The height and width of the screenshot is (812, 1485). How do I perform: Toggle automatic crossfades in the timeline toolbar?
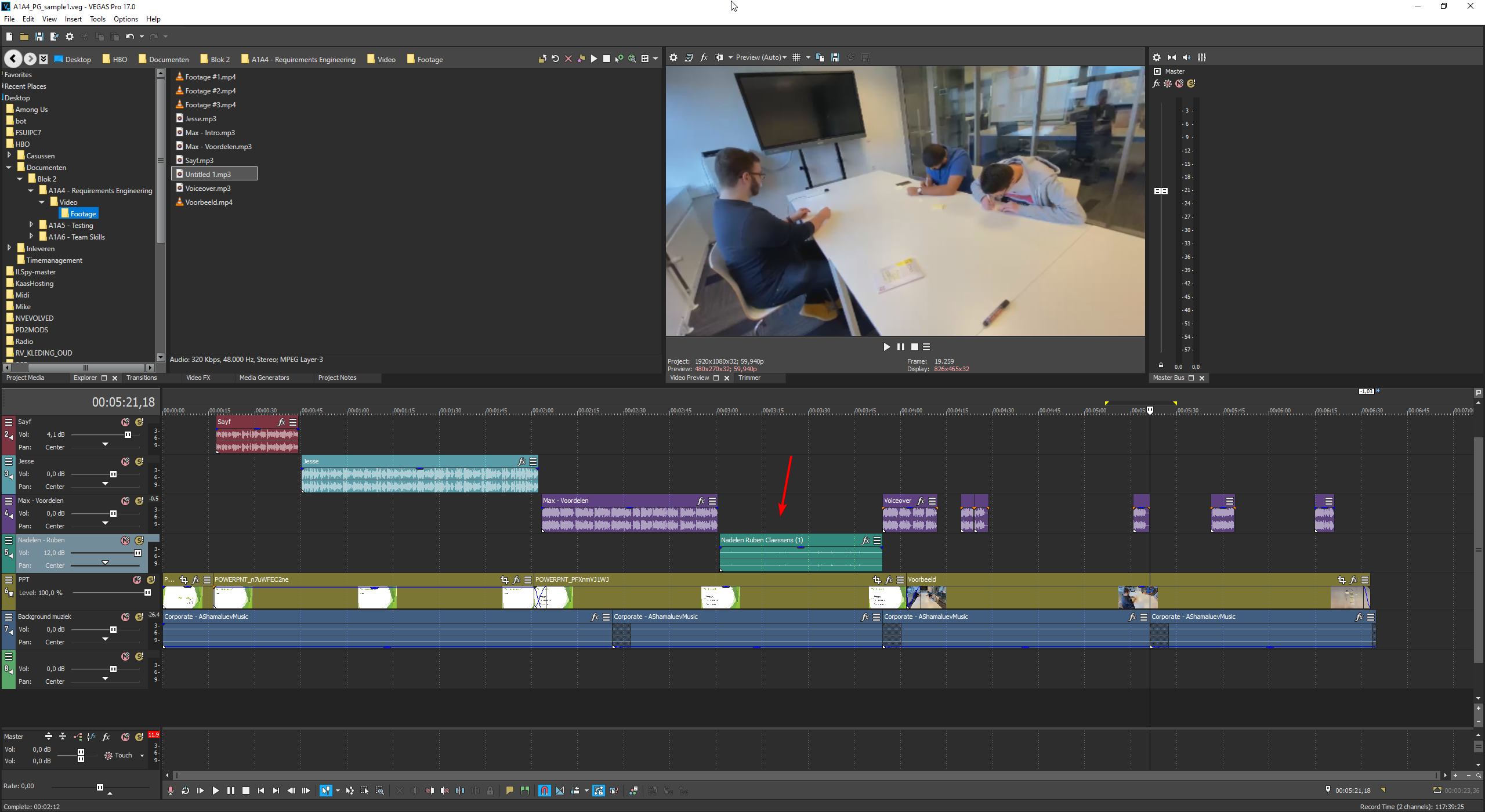tap(559, 791)
